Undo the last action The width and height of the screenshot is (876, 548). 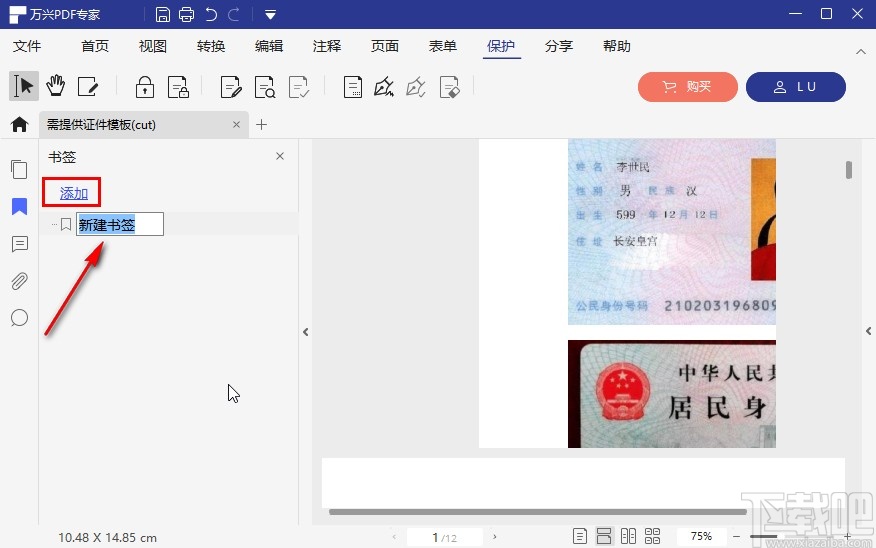pos(211,15)
